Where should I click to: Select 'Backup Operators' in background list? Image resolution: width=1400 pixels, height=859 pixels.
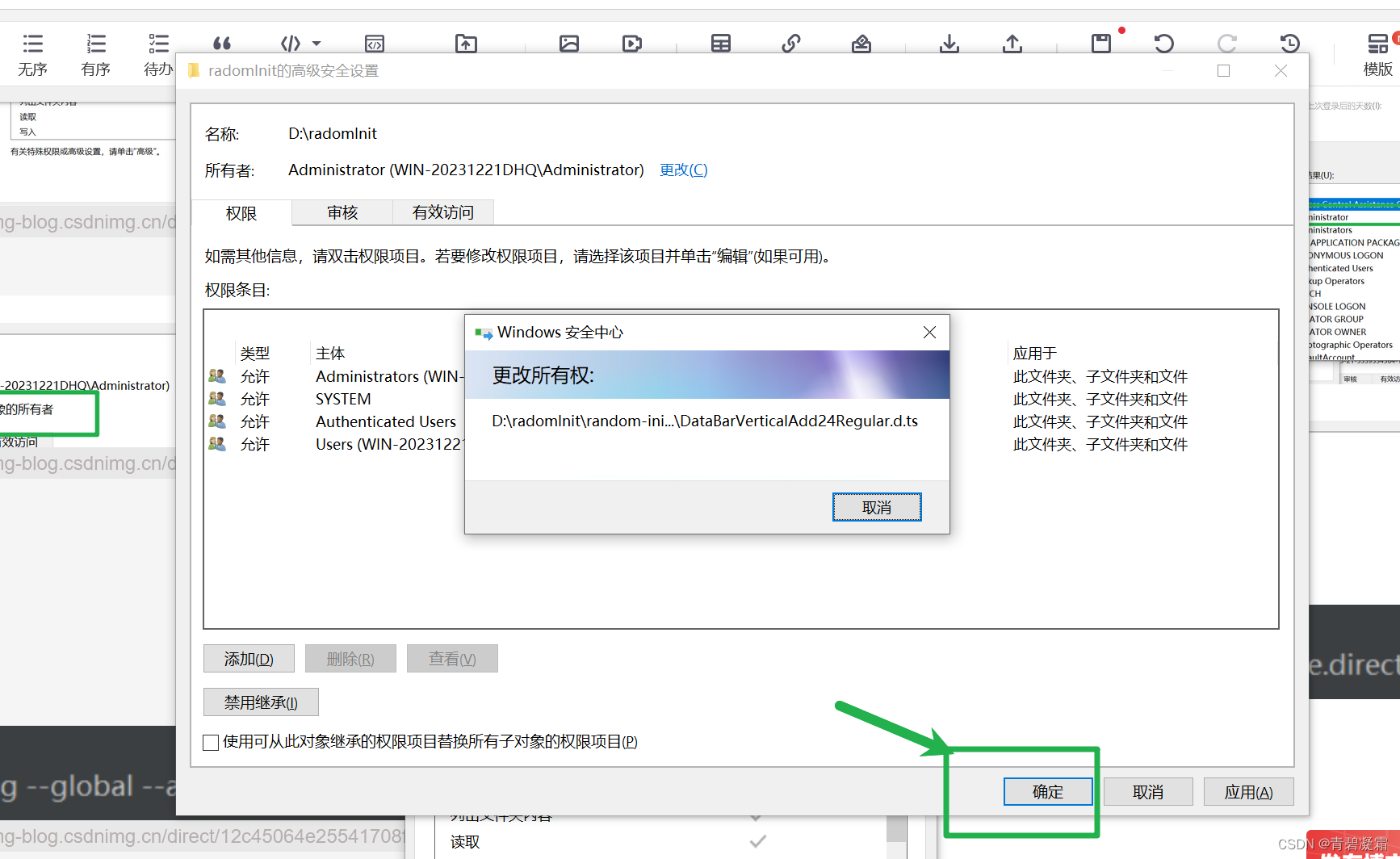[1337, 281]
